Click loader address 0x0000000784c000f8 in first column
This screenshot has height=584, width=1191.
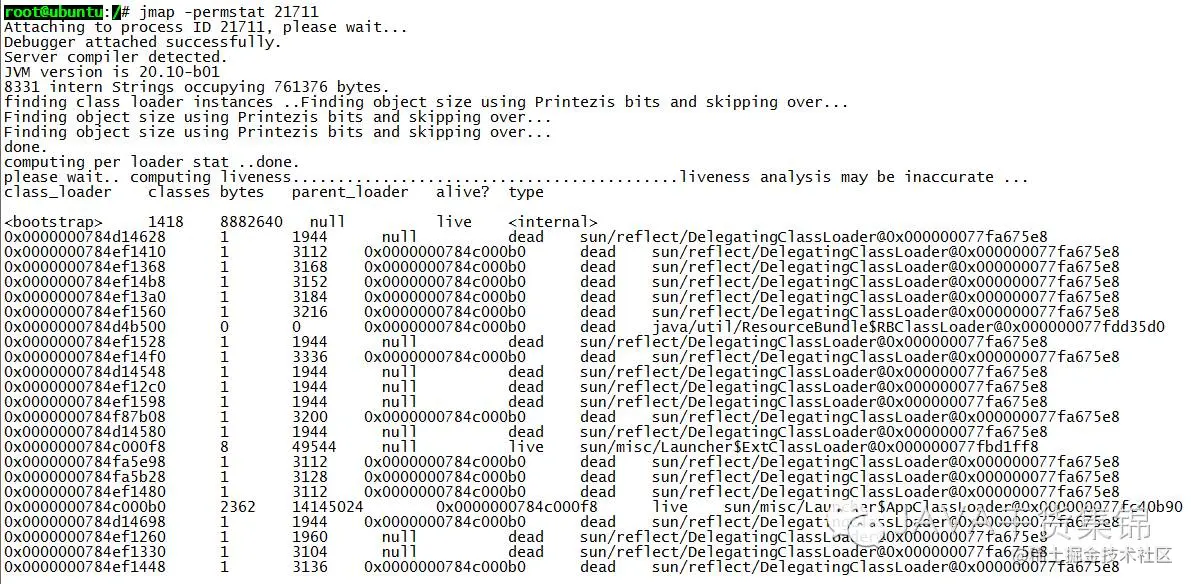[x=84, y=447]
